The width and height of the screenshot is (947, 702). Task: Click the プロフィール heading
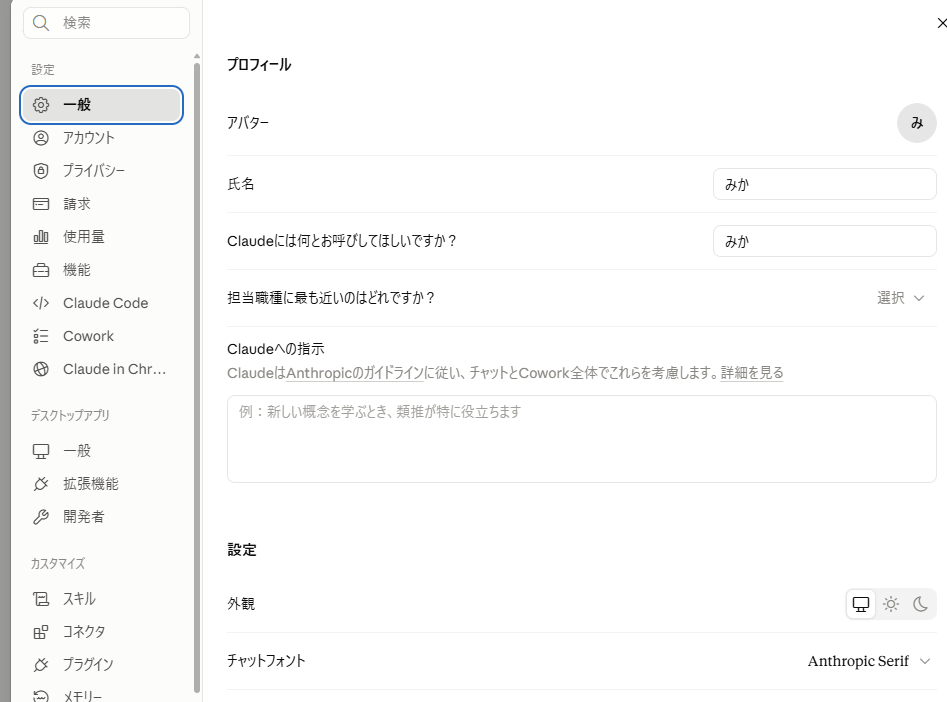(259, 65)
